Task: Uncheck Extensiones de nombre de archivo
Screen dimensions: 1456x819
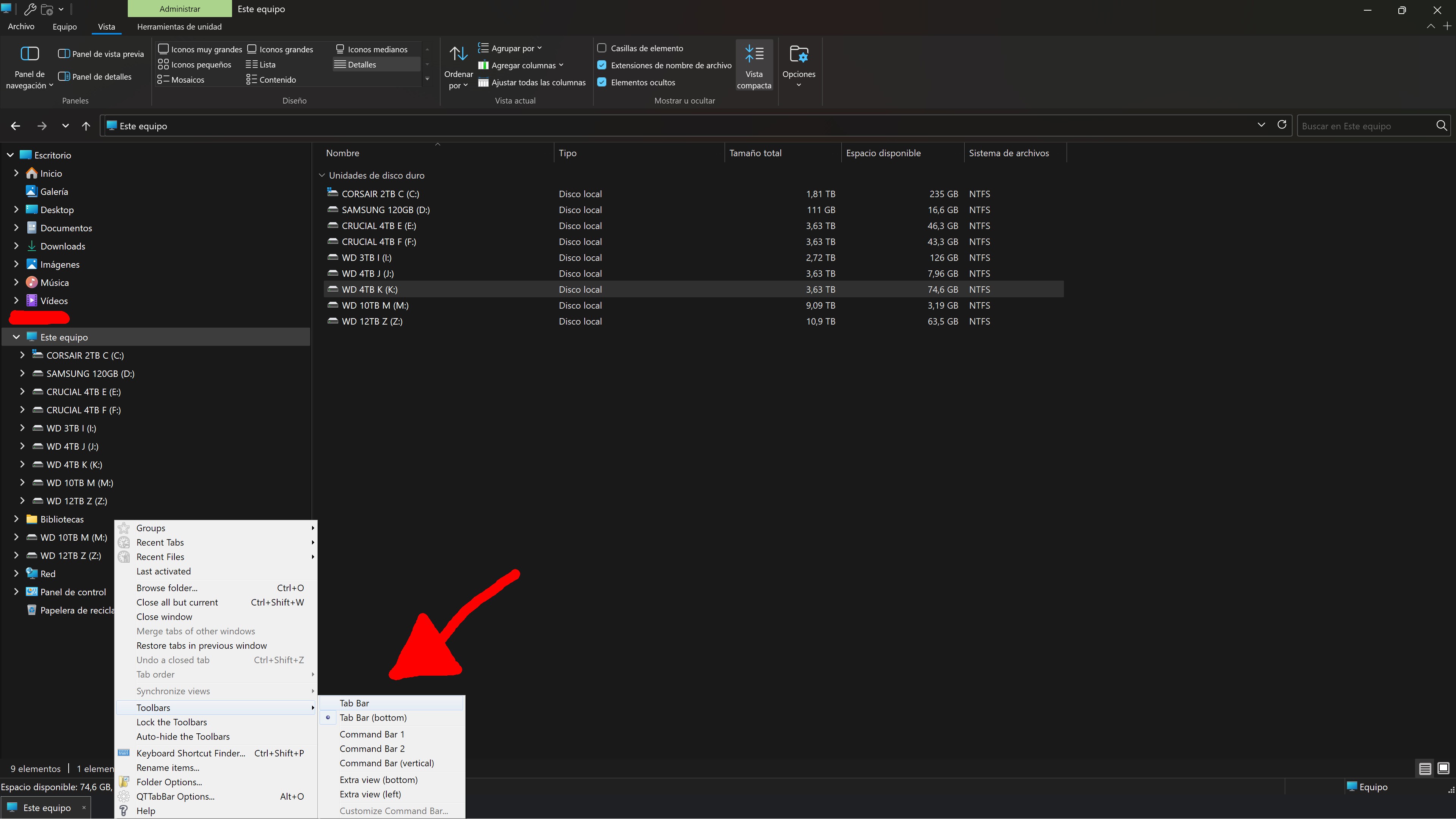Action: pyautogui.click(x=602, y=65)
